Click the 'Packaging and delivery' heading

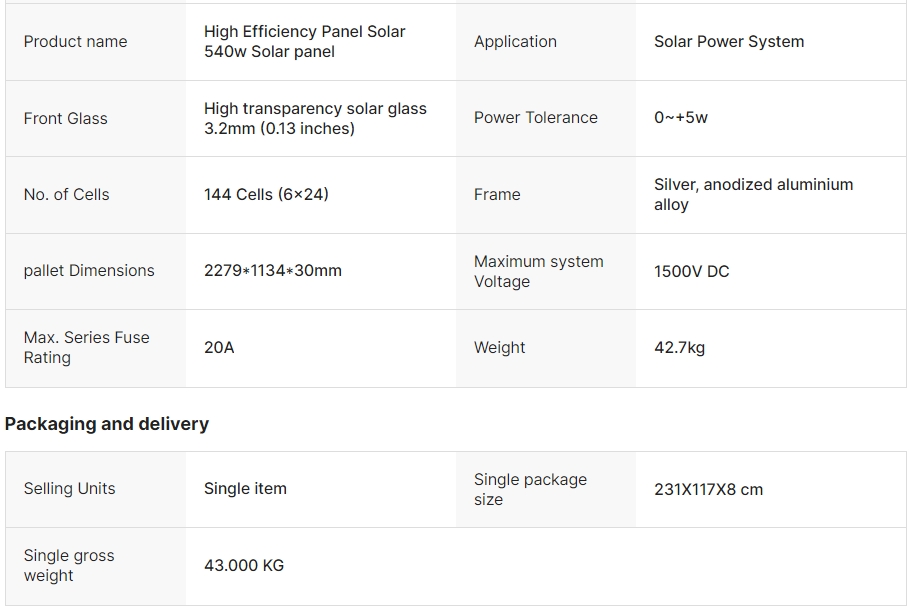[x=107, y=424]
